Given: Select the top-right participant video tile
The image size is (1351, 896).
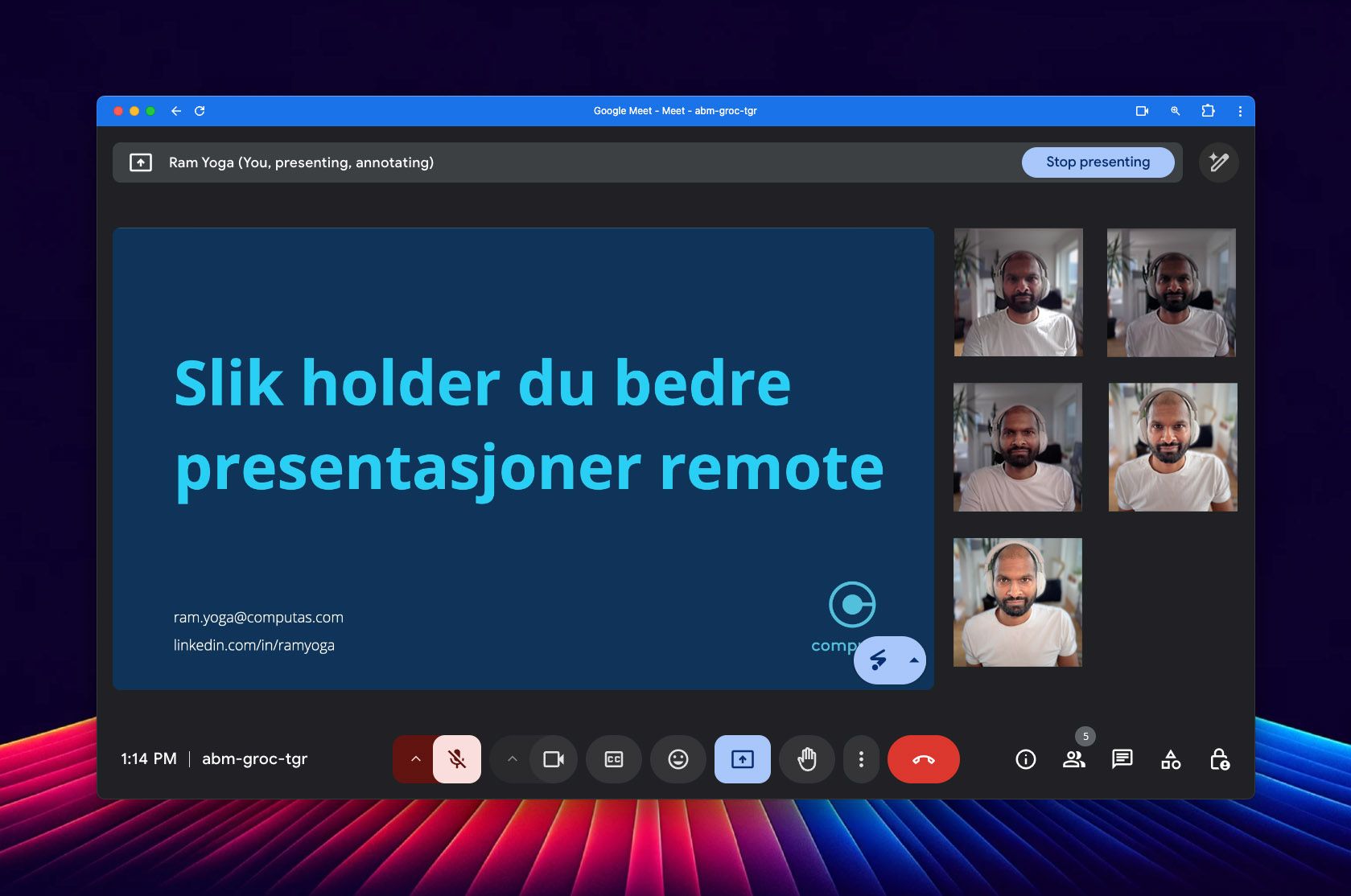Looking at the screenshot, I should (x=1172, y=293).
